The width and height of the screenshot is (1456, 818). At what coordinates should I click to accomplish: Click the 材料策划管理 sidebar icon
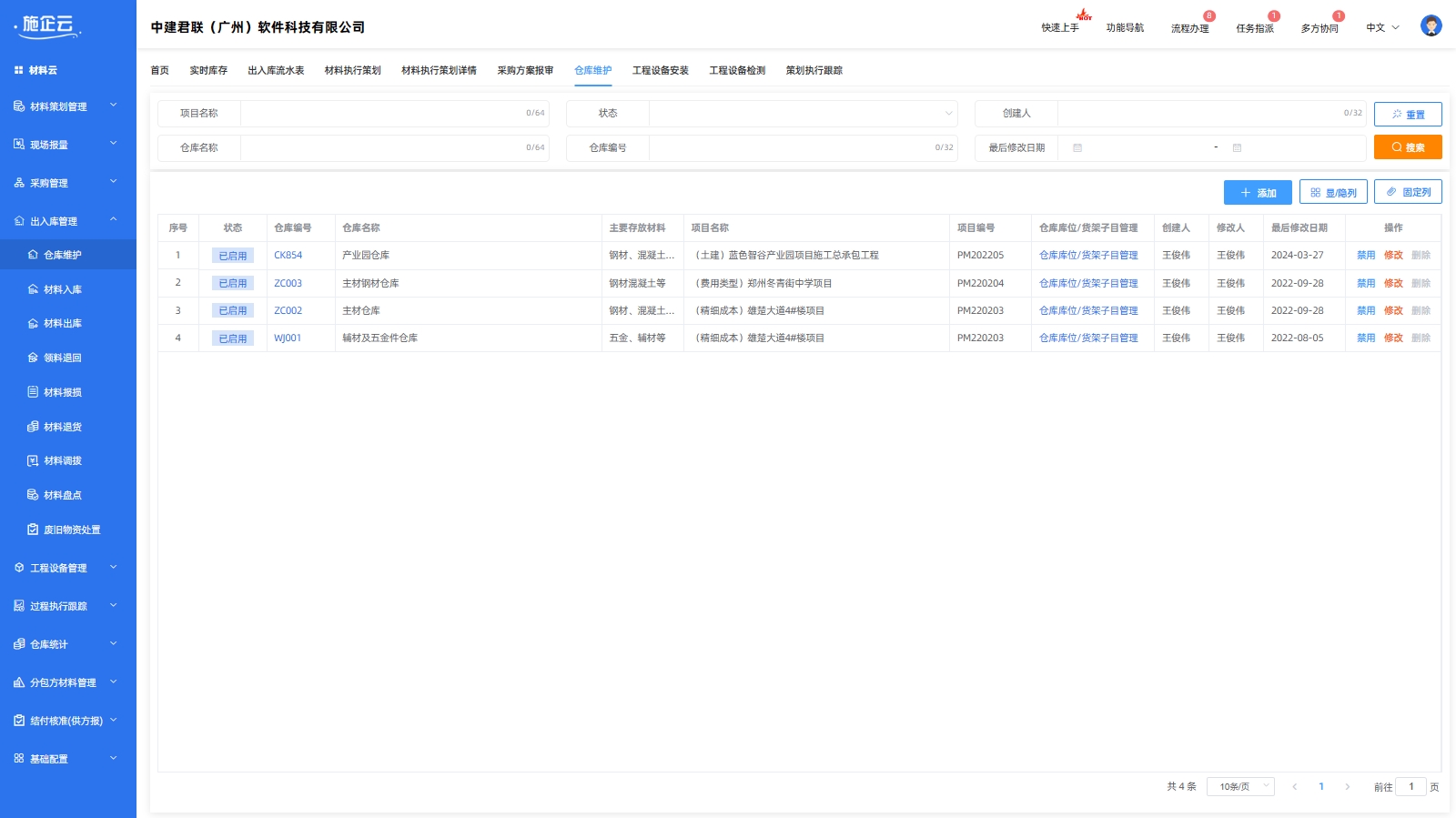pos(19,106)
